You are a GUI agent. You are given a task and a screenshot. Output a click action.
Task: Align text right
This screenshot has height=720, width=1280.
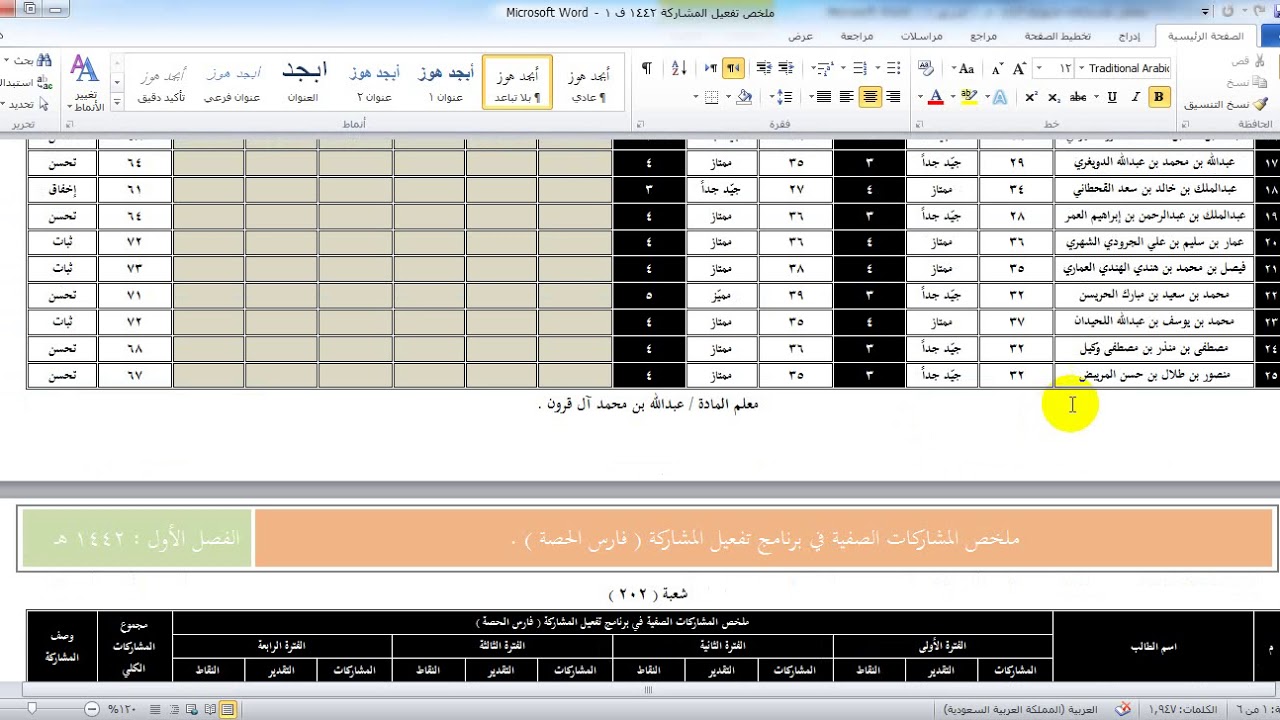pos(893,97)
